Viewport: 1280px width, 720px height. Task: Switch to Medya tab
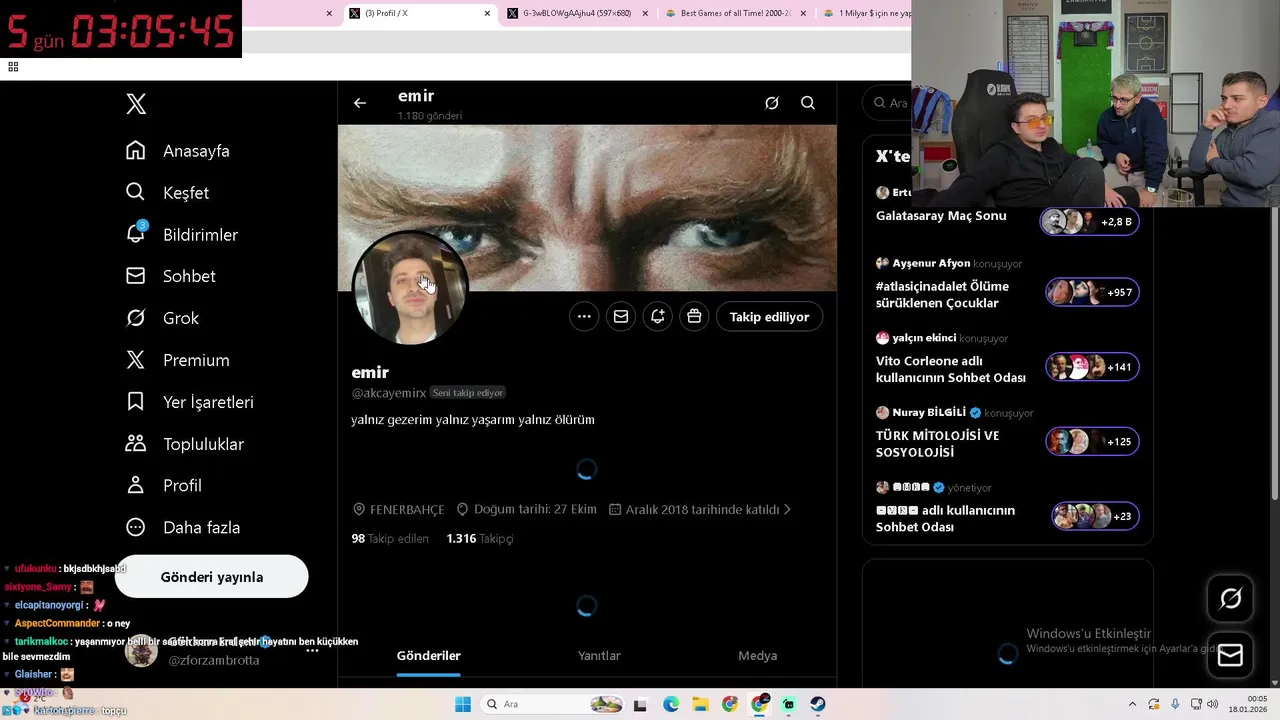pyautogui.click(x=757, y=656)
